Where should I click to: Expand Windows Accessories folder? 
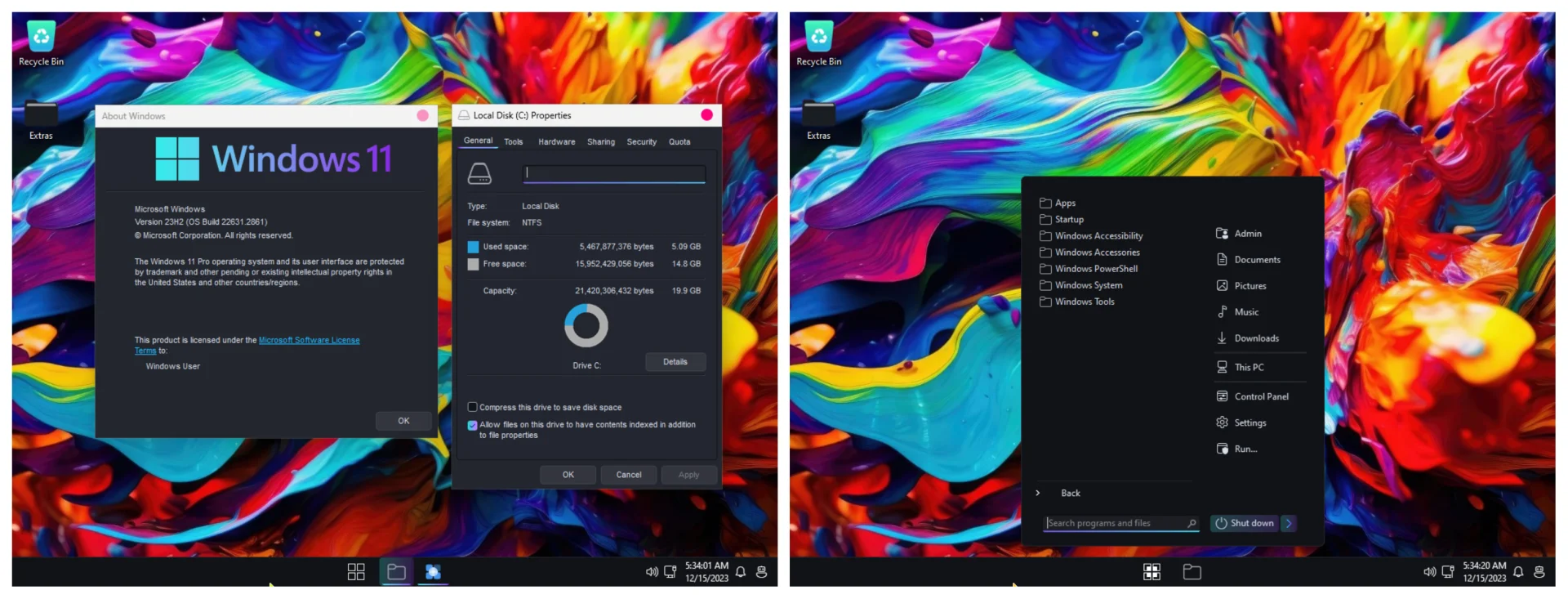(x=1089, y=252)
